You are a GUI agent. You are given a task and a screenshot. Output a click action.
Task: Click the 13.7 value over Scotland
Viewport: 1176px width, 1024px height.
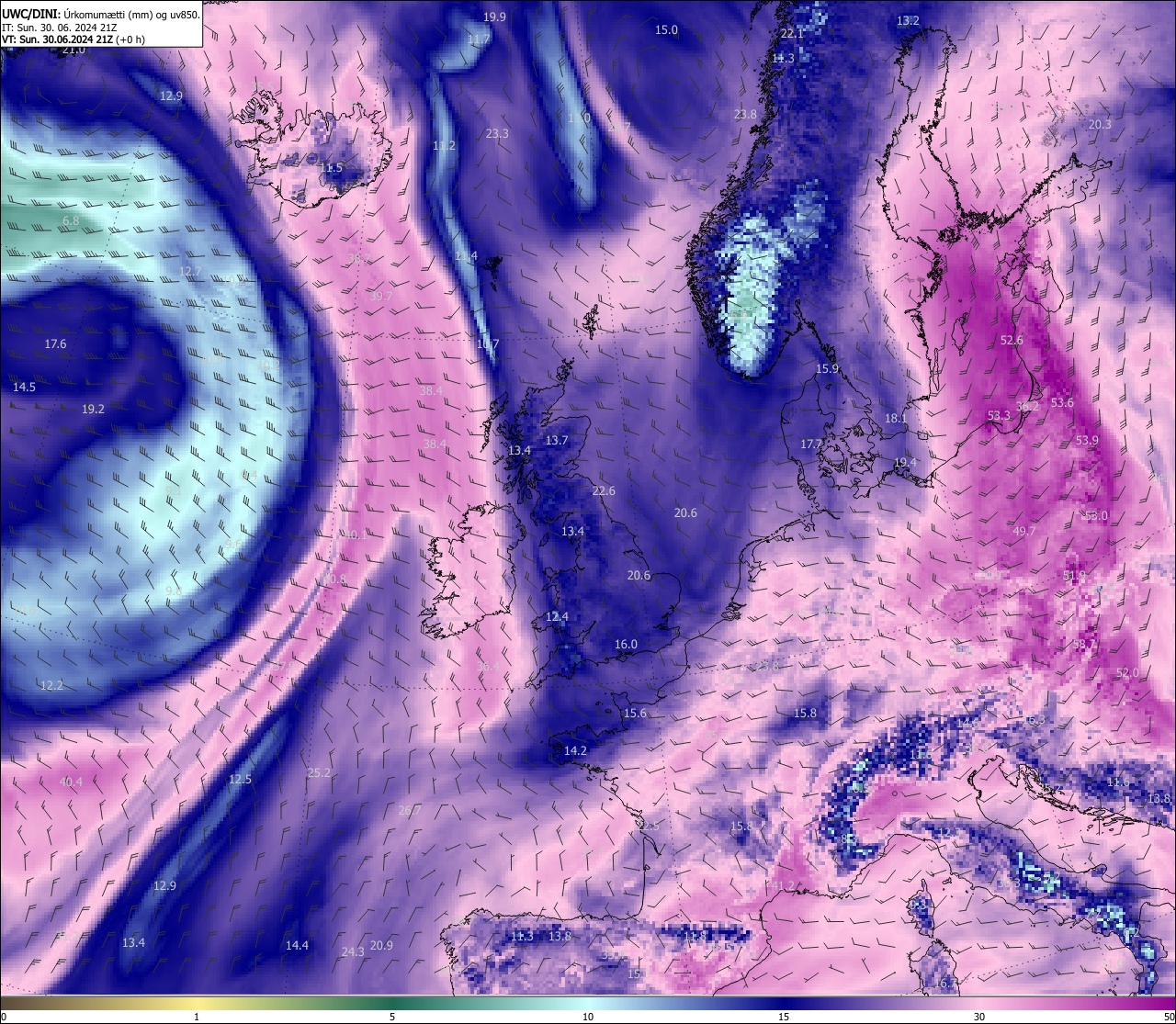[x=557, y=441]
